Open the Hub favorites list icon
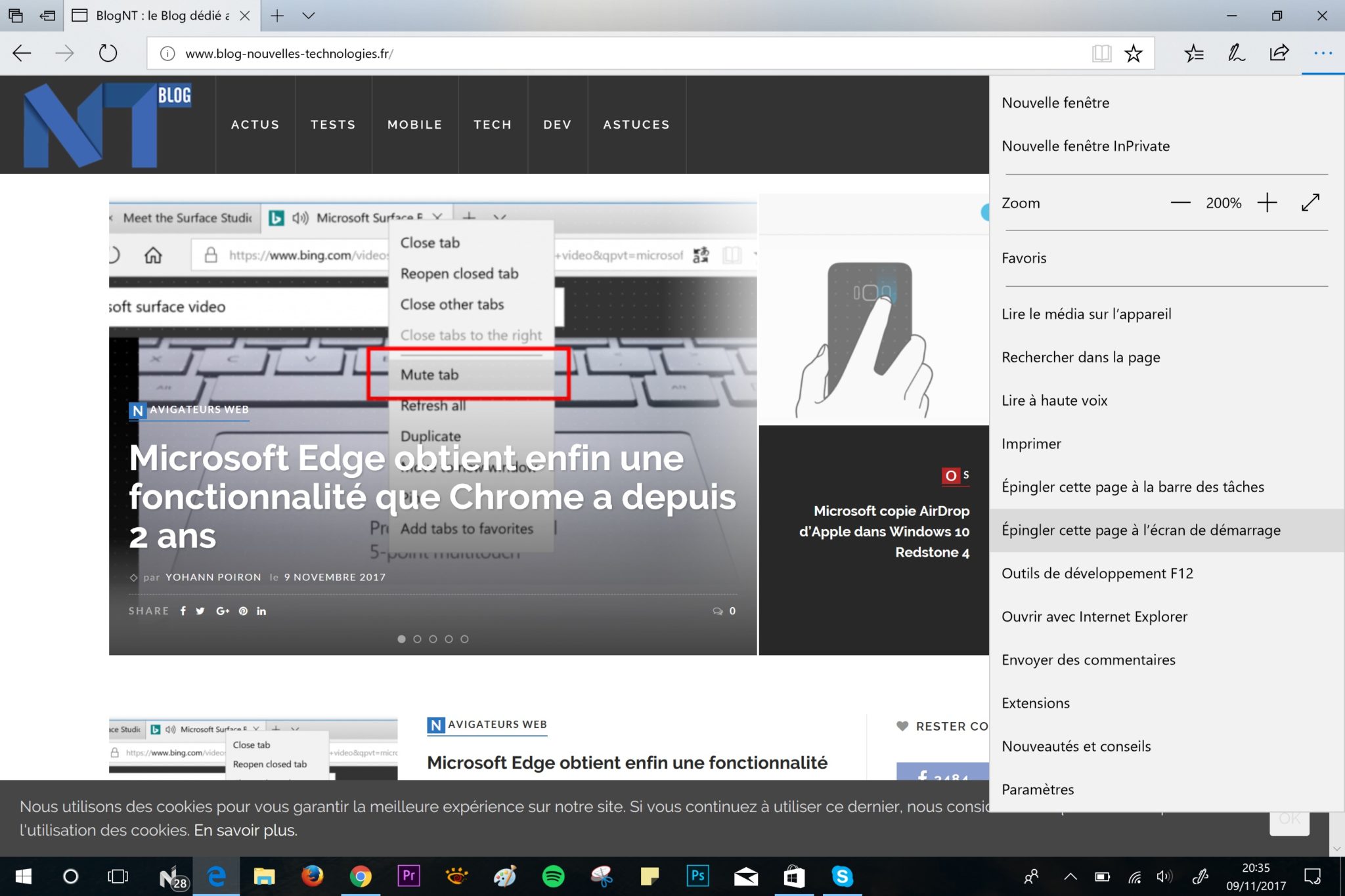The image size is (1345, 896). click(x=1194, y=53)
